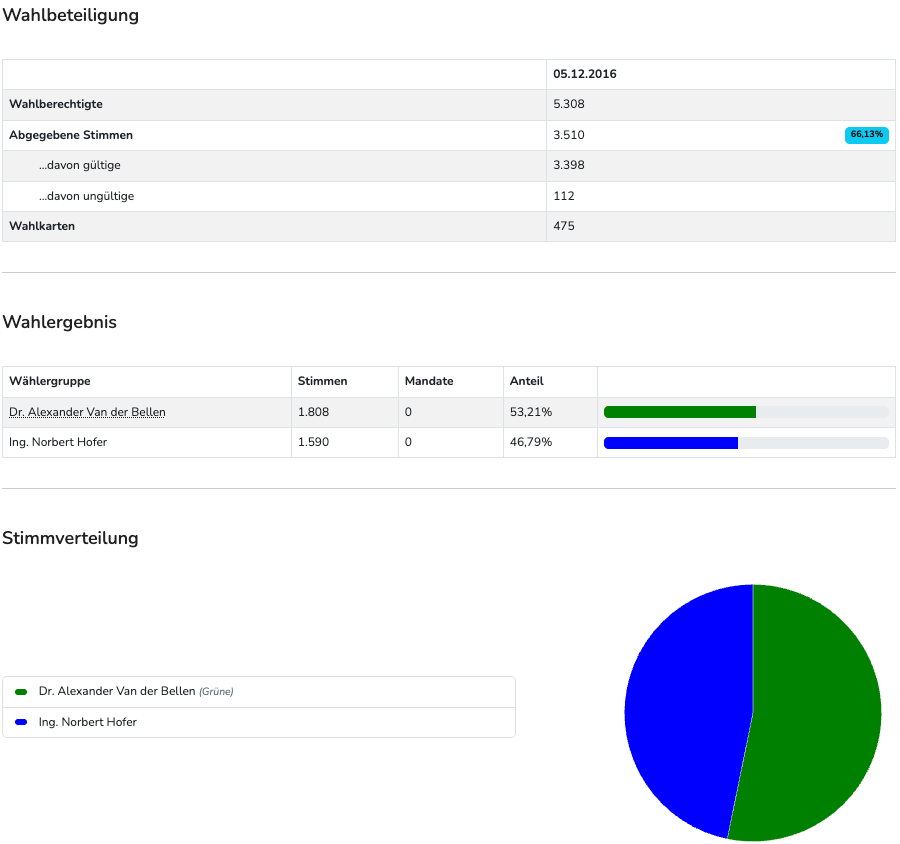Select the Wahlberechtigte row label

coord(56,104)
